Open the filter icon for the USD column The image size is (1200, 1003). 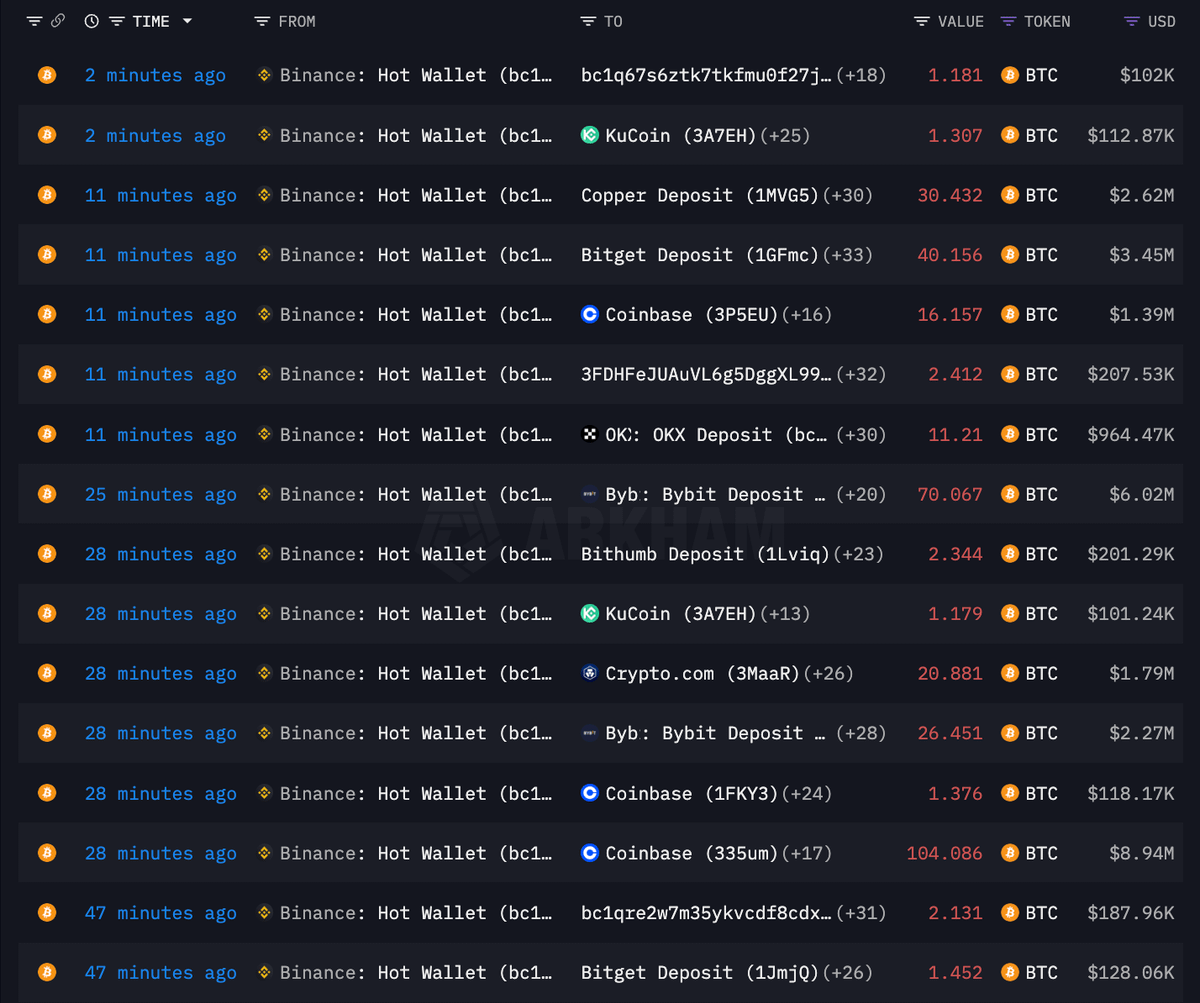pyautogui.click(x=1131, y=21)
